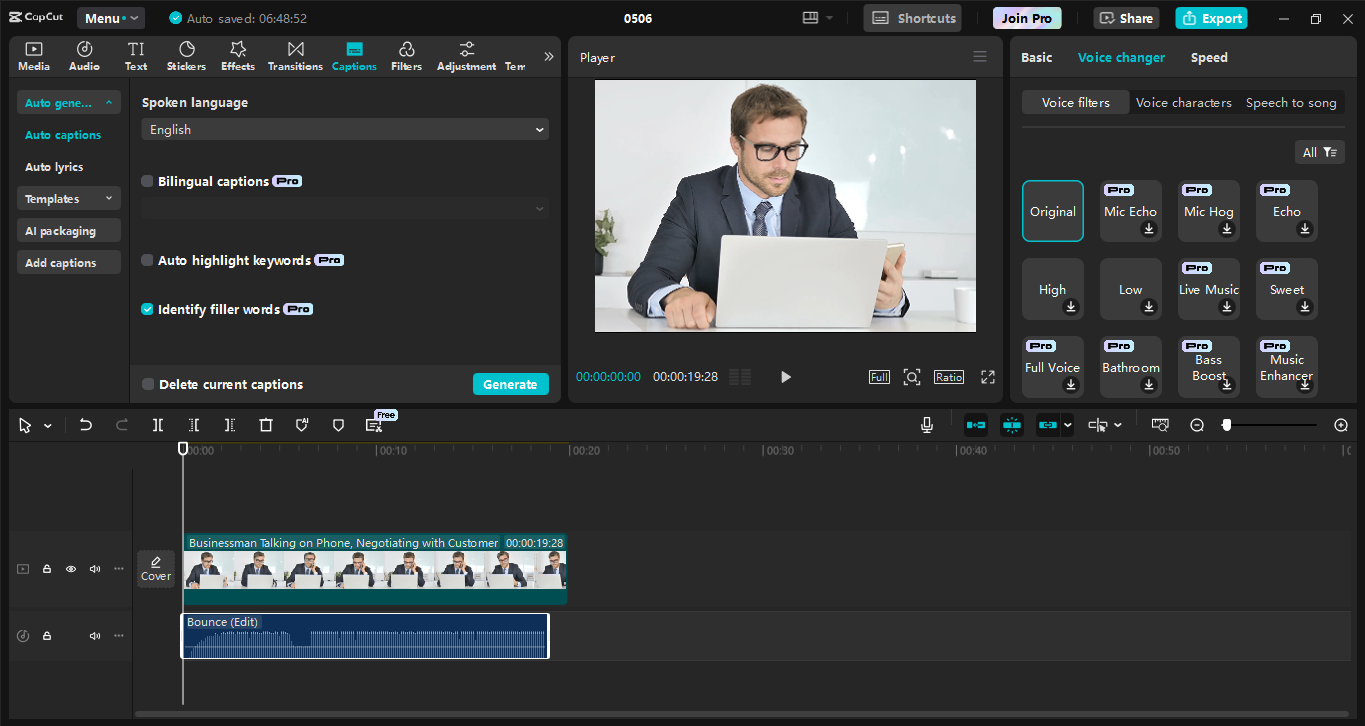Switch to the Voice characters tab
The width and height of the screenshot is (1365, 726).
[x=1184, y=102]
